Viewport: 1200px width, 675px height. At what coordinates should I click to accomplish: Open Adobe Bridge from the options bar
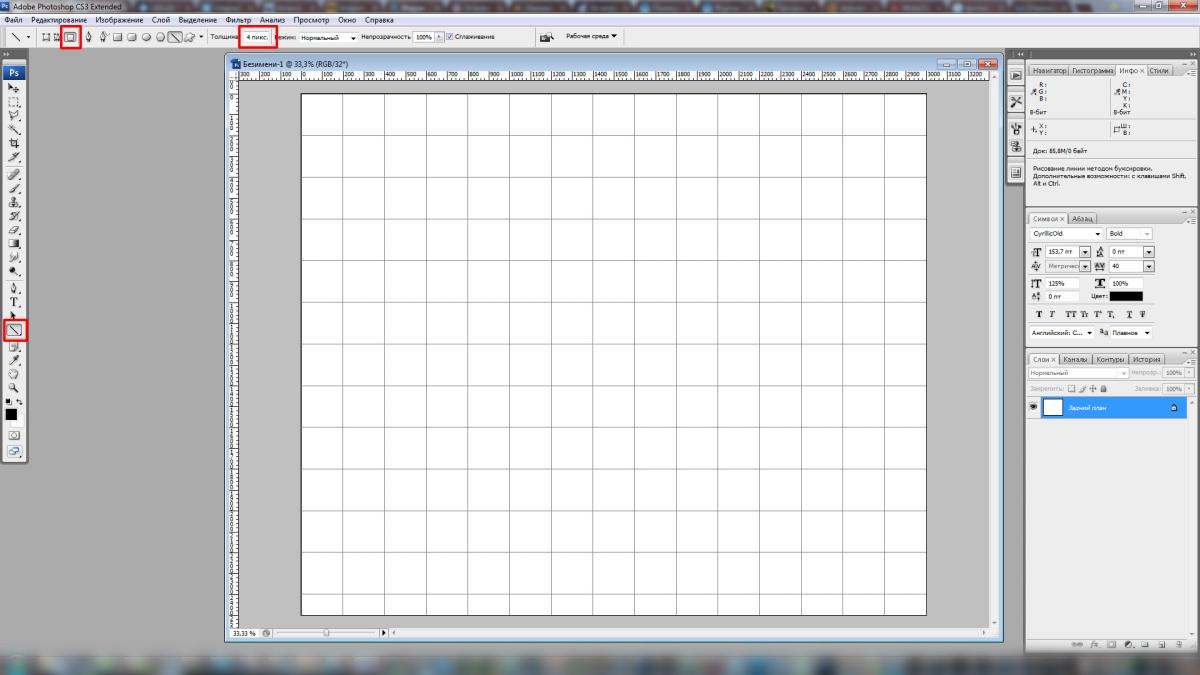coord(547,38)
